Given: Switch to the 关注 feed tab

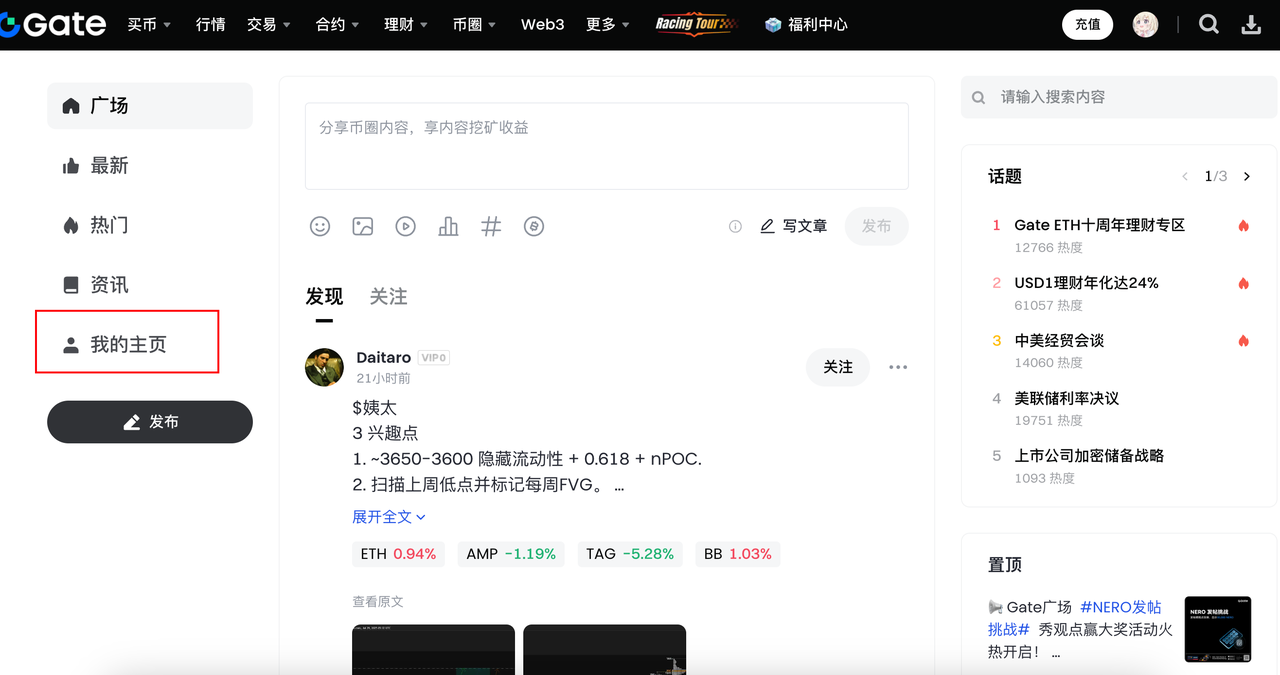Looking at the screenshot, I should click(x=388, y=297).
